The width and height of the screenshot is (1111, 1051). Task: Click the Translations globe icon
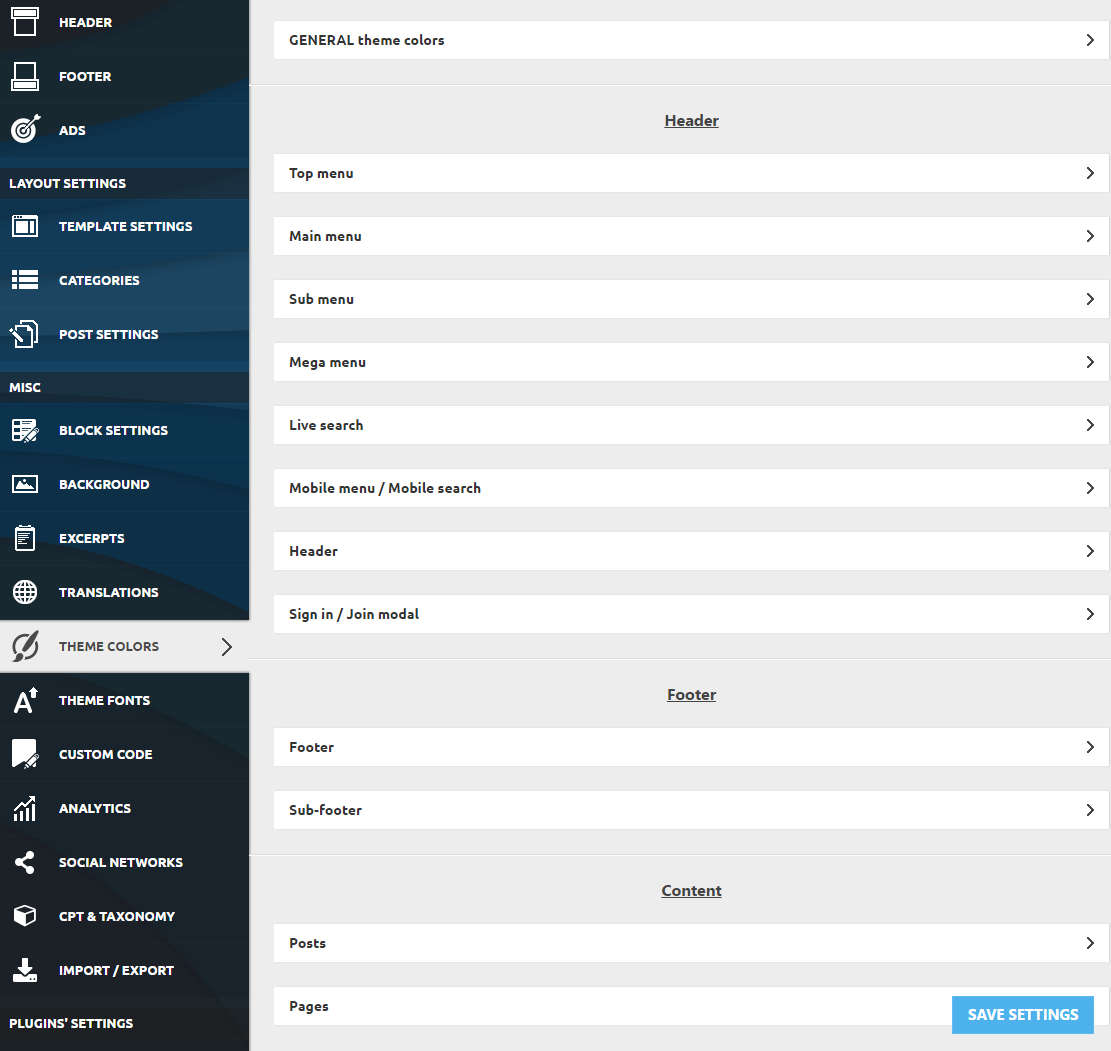pos(25,592)
